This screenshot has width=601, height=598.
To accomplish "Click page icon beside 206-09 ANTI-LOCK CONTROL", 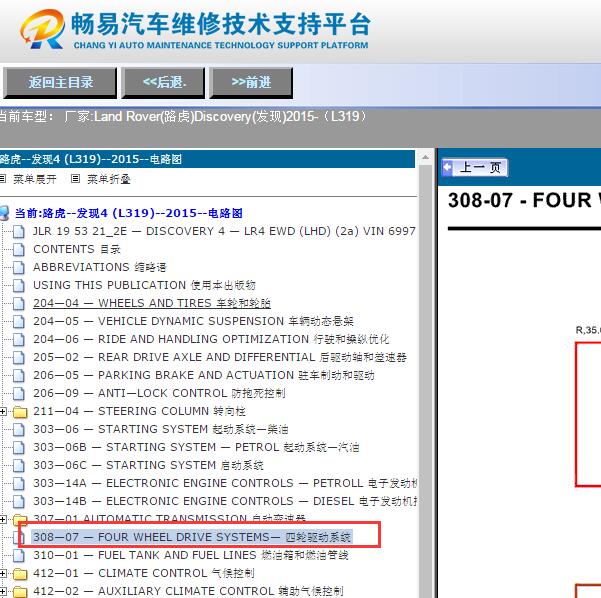I will click(19, 394).
